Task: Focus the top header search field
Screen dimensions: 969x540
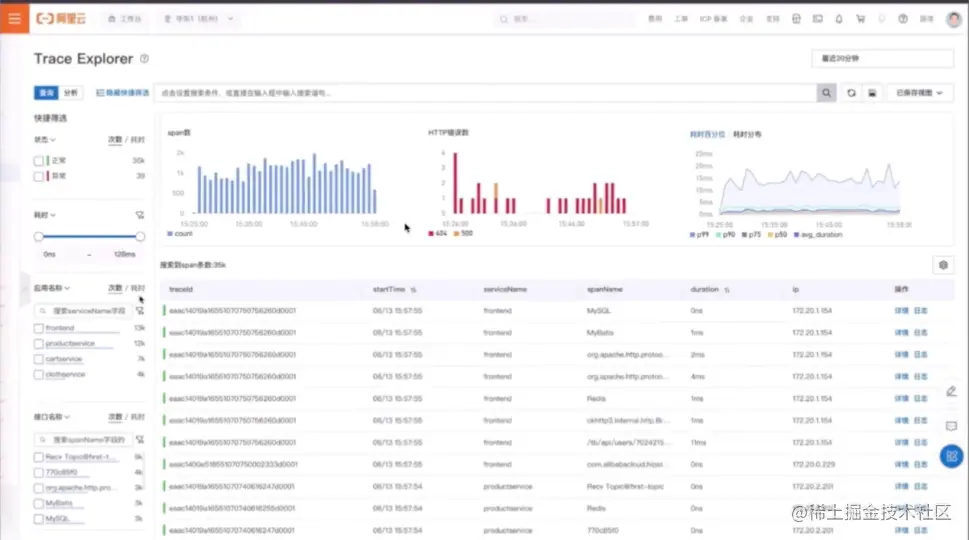Action: click(x=565, y=19)
